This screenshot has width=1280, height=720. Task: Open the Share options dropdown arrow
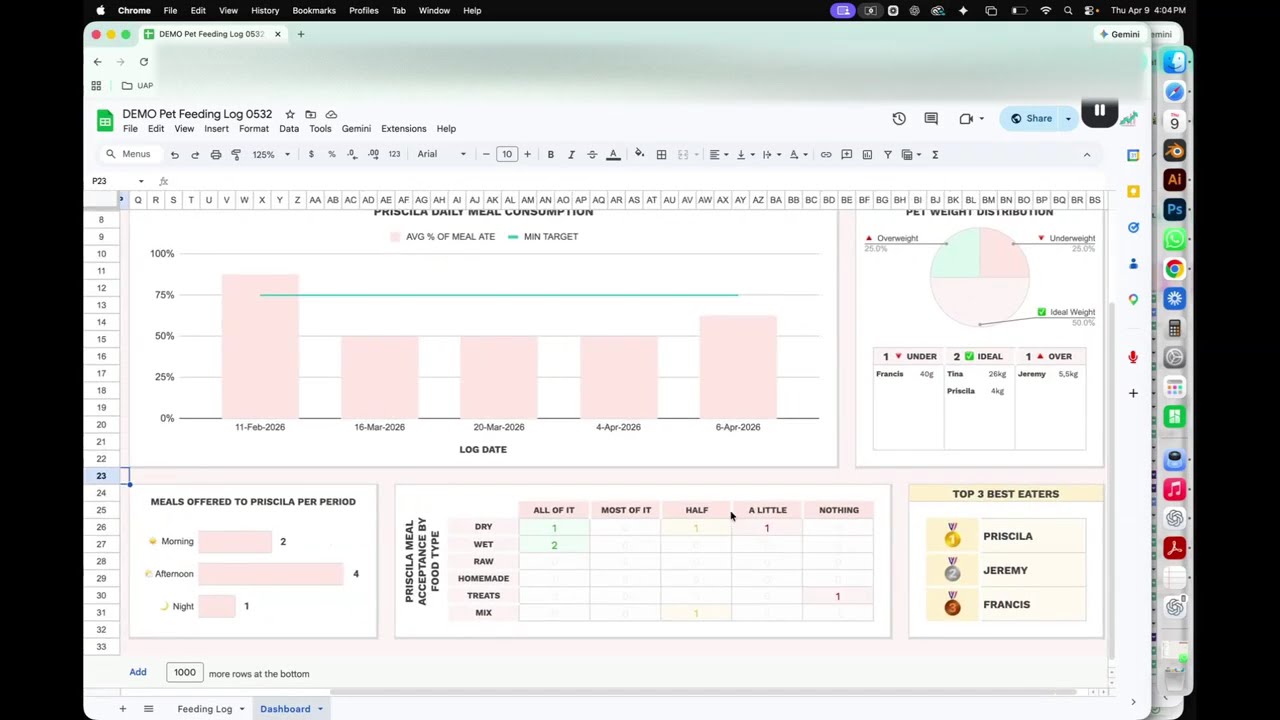coord(1068,119)
